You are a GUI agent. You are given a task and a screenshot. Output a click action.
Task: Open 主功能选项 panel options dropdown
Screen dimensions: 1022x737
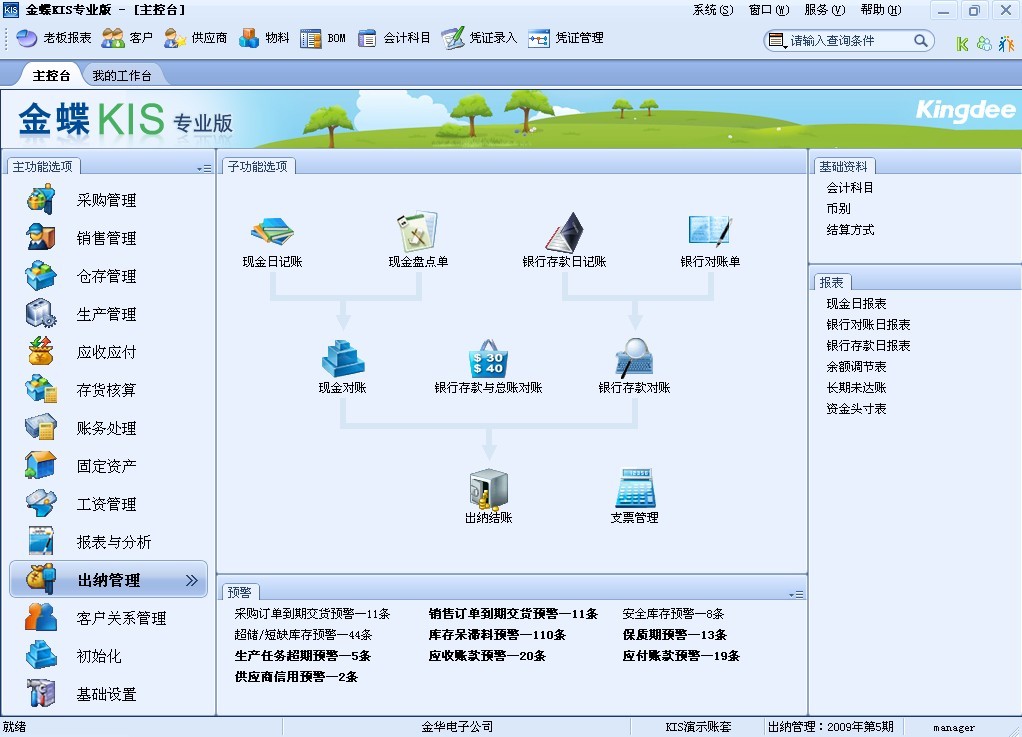point(204,168)
